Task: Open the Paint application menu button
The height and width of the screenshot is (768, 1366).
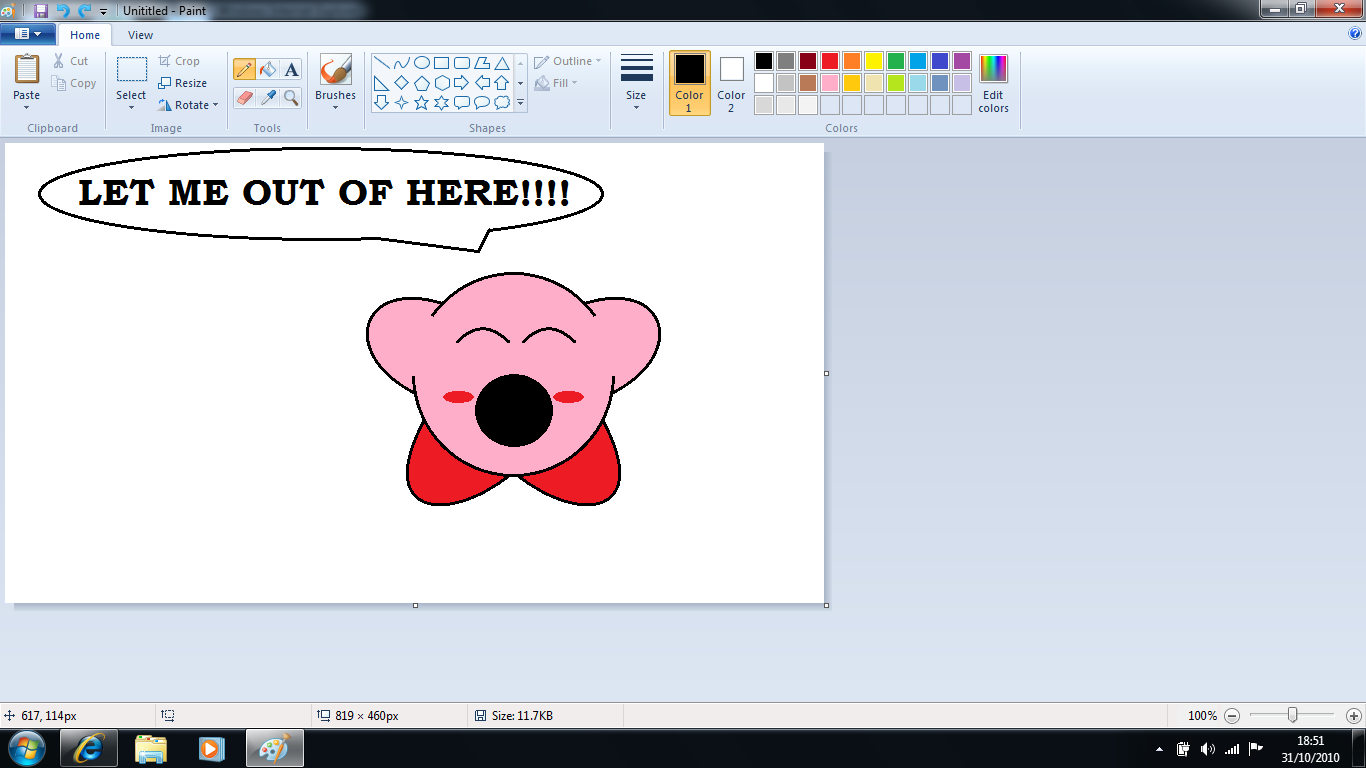Action: [x=28, y=34]
